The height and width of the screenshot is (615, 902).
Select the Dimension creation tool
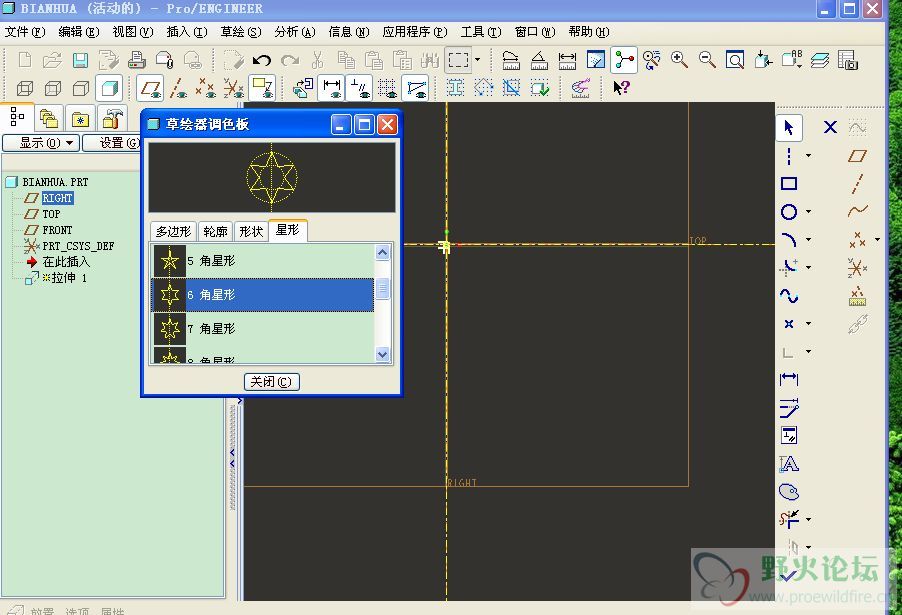click(789, 379)
